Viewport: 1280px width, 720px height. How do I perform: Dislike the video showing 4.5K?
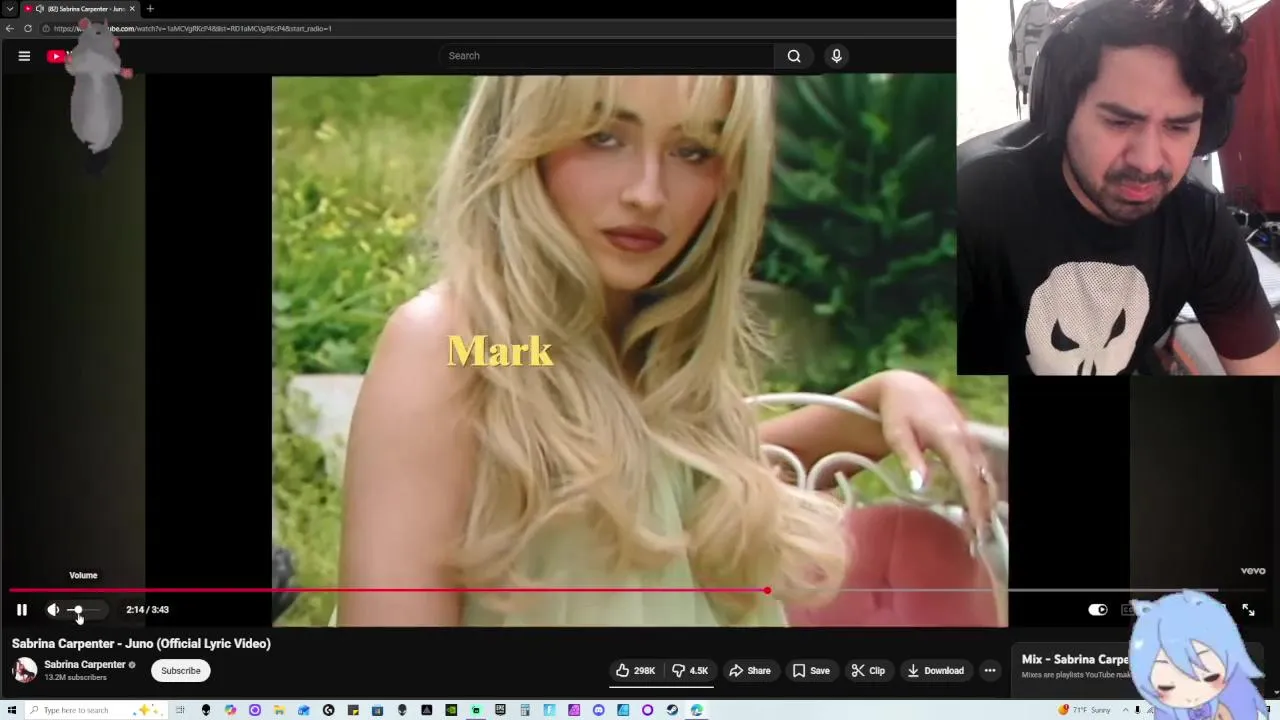pyautogui.click(x=690, y=670)
